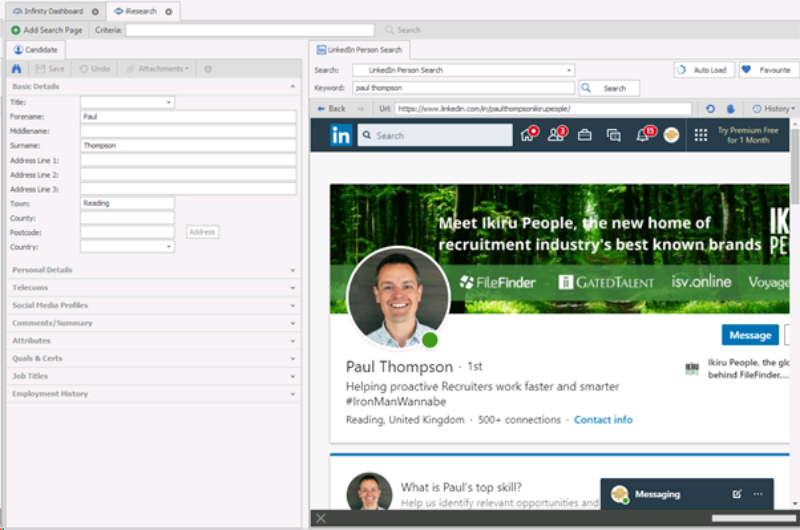Toggle the Auto Load button

click(x=704, y=70)
